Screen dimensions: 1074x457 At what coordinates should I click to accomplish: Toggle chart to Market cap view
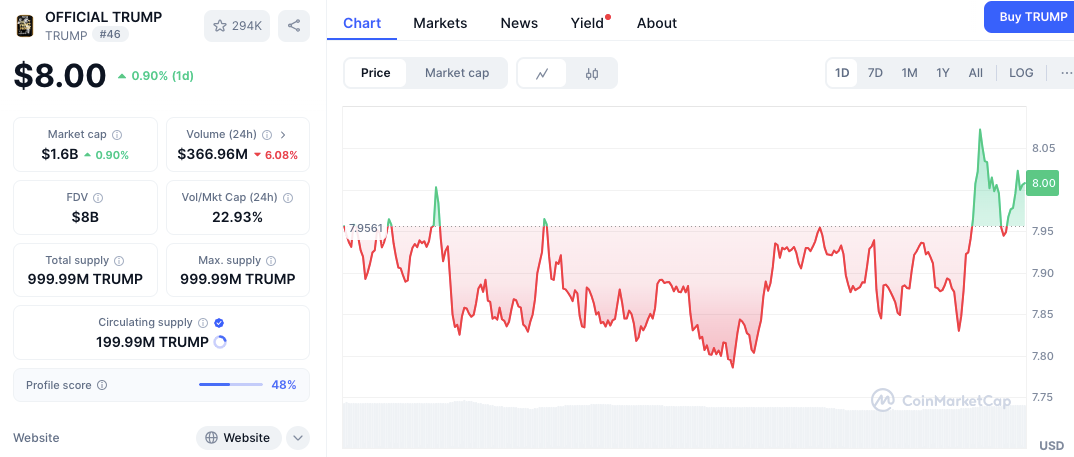click(457, 73)
